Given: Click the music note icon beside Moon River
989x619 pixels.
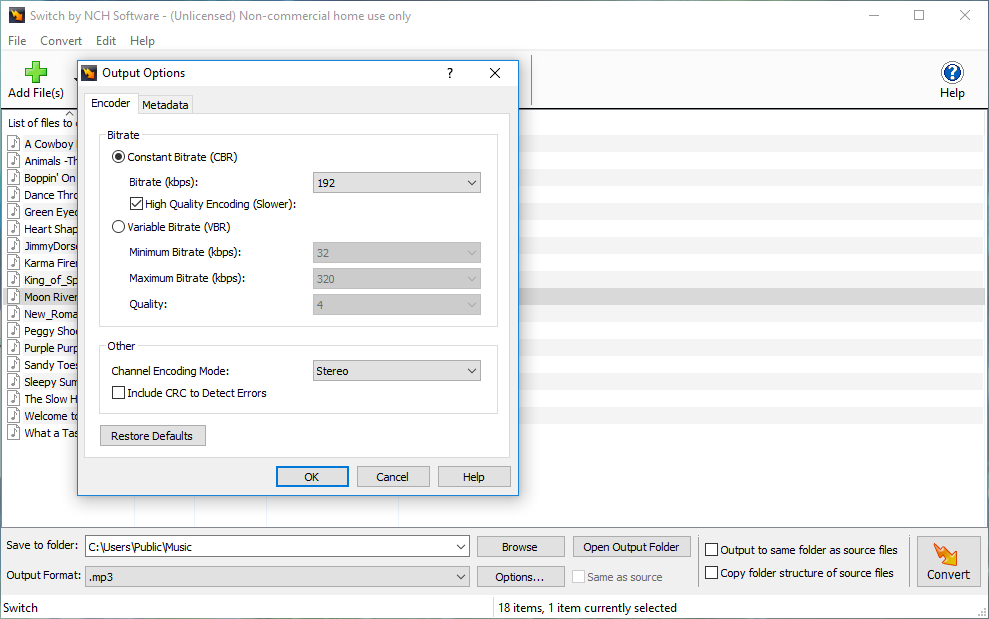Looking at the screenshot, I should click(13, 296).
